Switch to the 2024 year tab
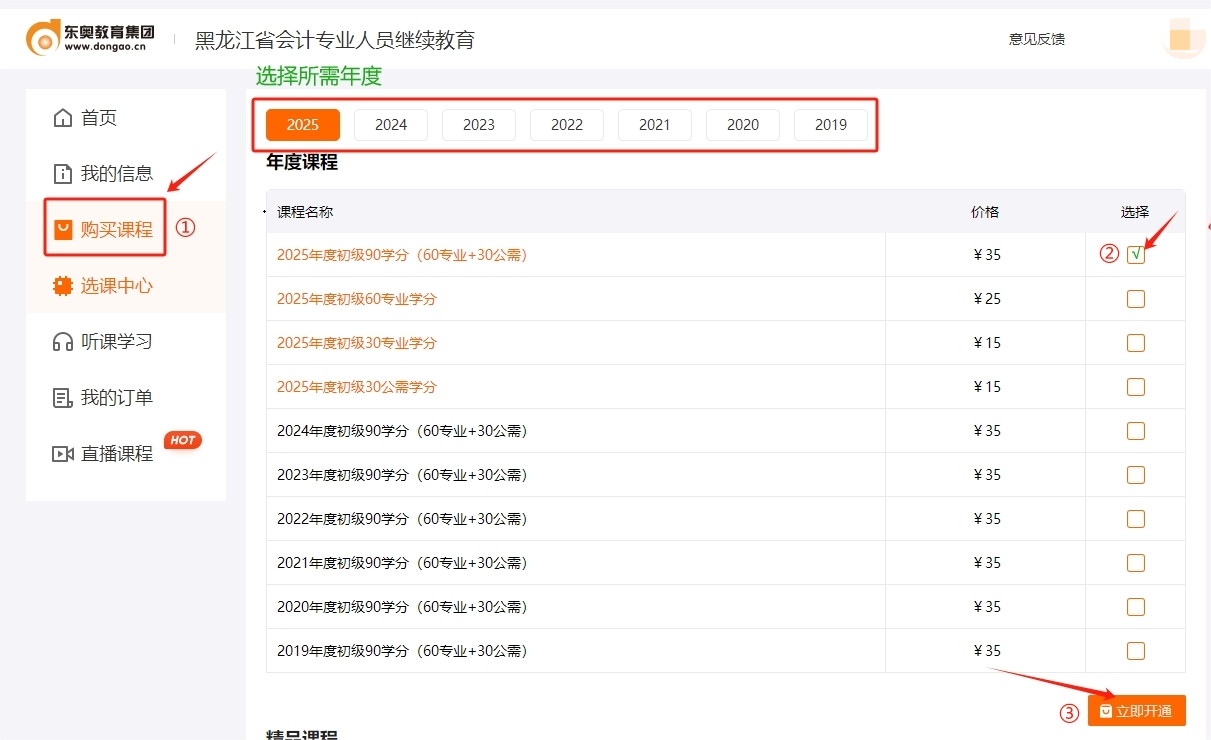Screen dimensions: 1211x740 pyautogui.click(x=390, y=124)
